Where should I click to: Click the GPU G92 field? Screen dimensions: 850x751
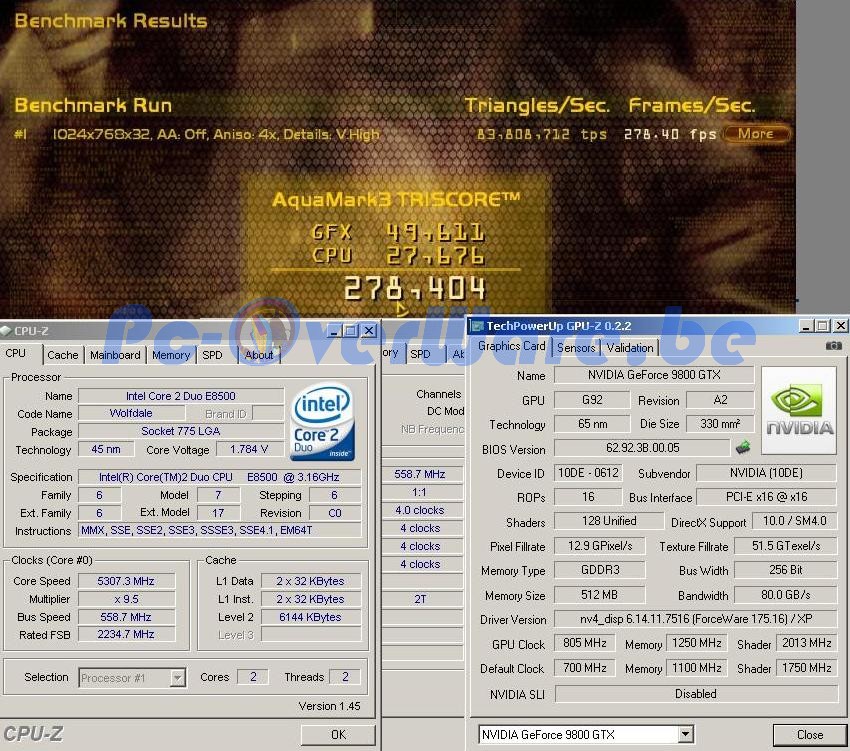[592, 400]
